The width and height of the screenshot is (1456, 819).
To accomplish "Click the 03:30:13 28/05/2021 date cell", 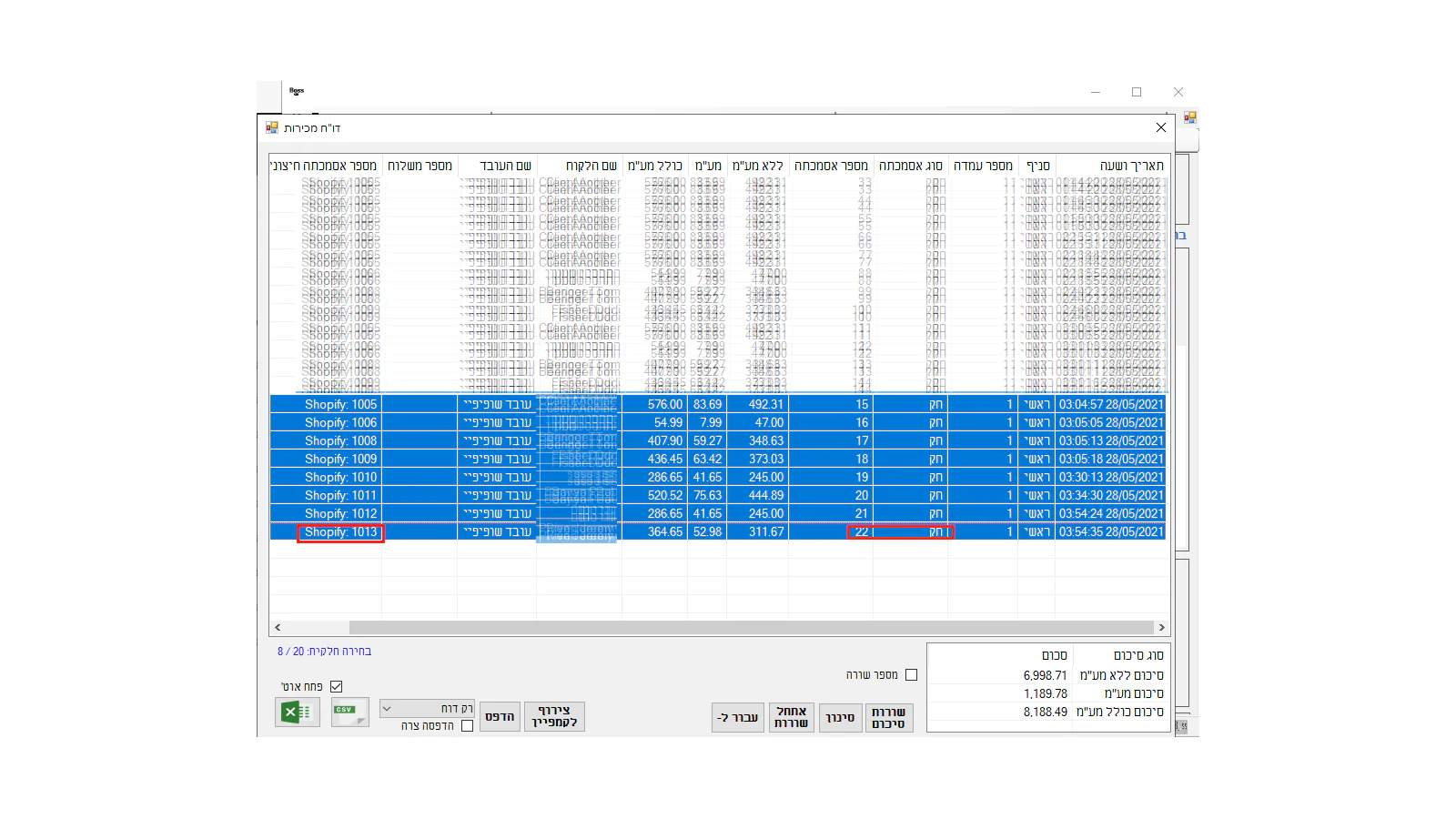I will click(1111, 477).
